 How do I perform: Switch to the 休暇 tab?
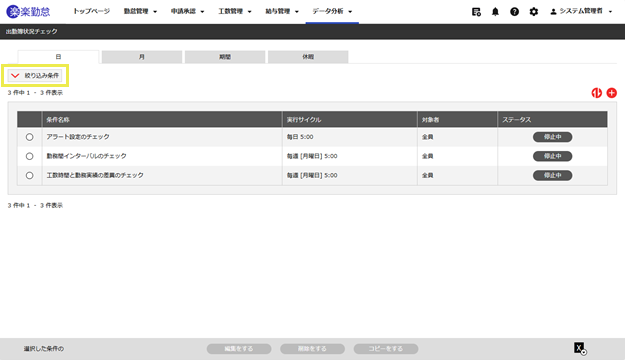tap(308, 57)
